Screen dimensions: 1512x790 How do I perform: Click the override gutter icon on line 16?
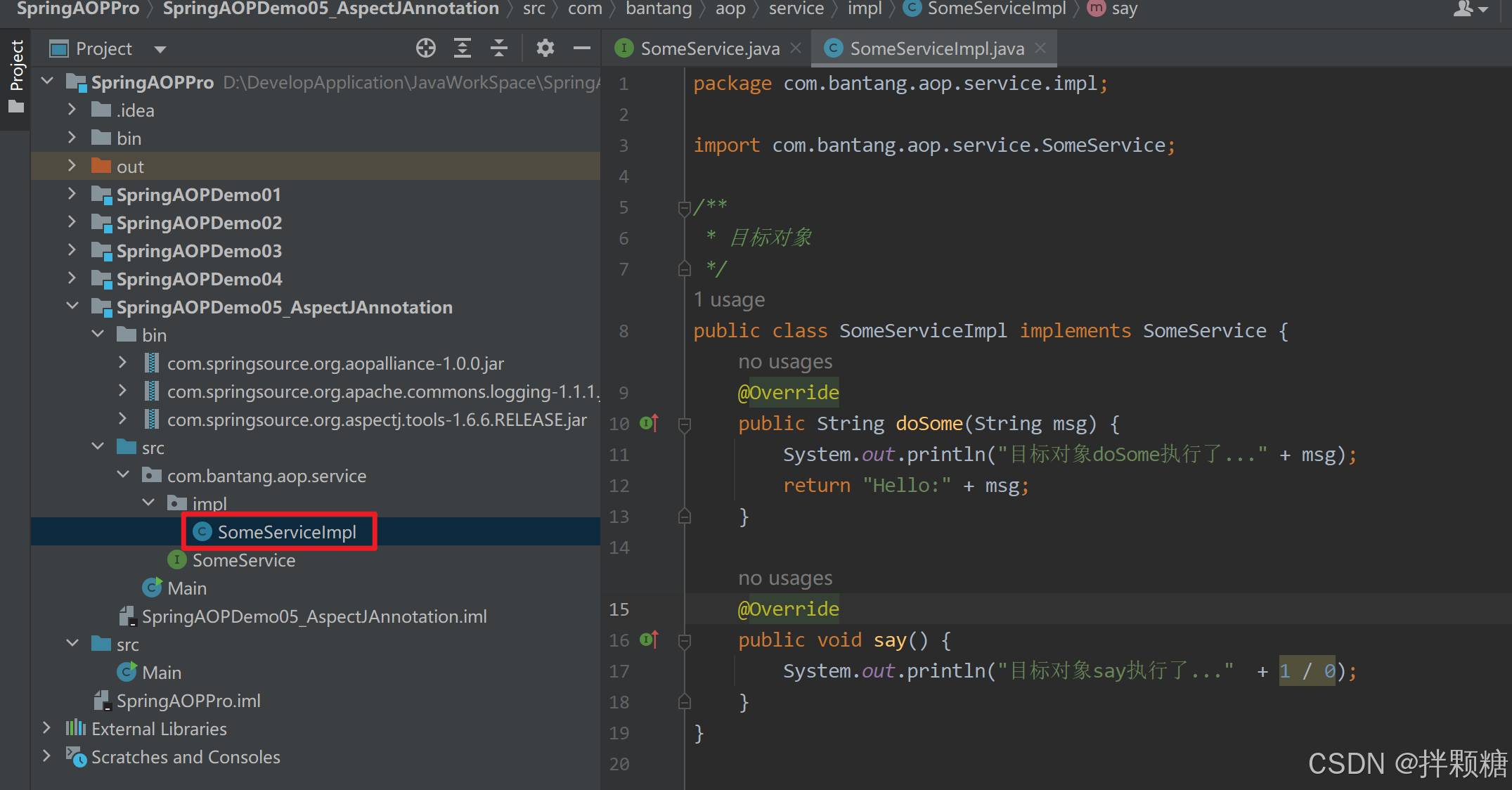pyautogui.click(x=649, y=640)
